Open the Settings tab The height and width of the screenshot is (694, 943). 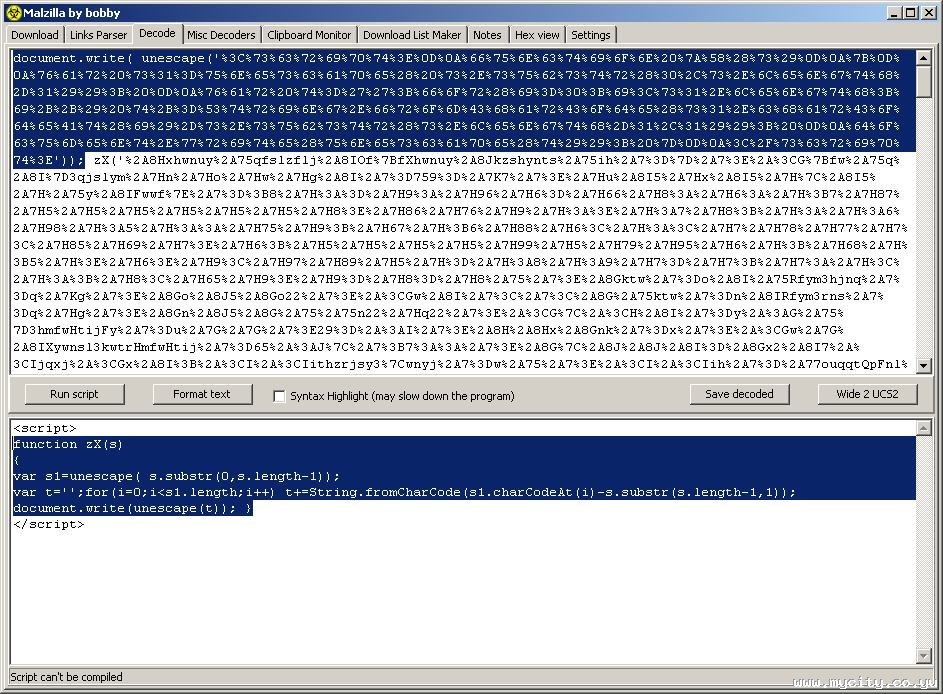point(591,35)
